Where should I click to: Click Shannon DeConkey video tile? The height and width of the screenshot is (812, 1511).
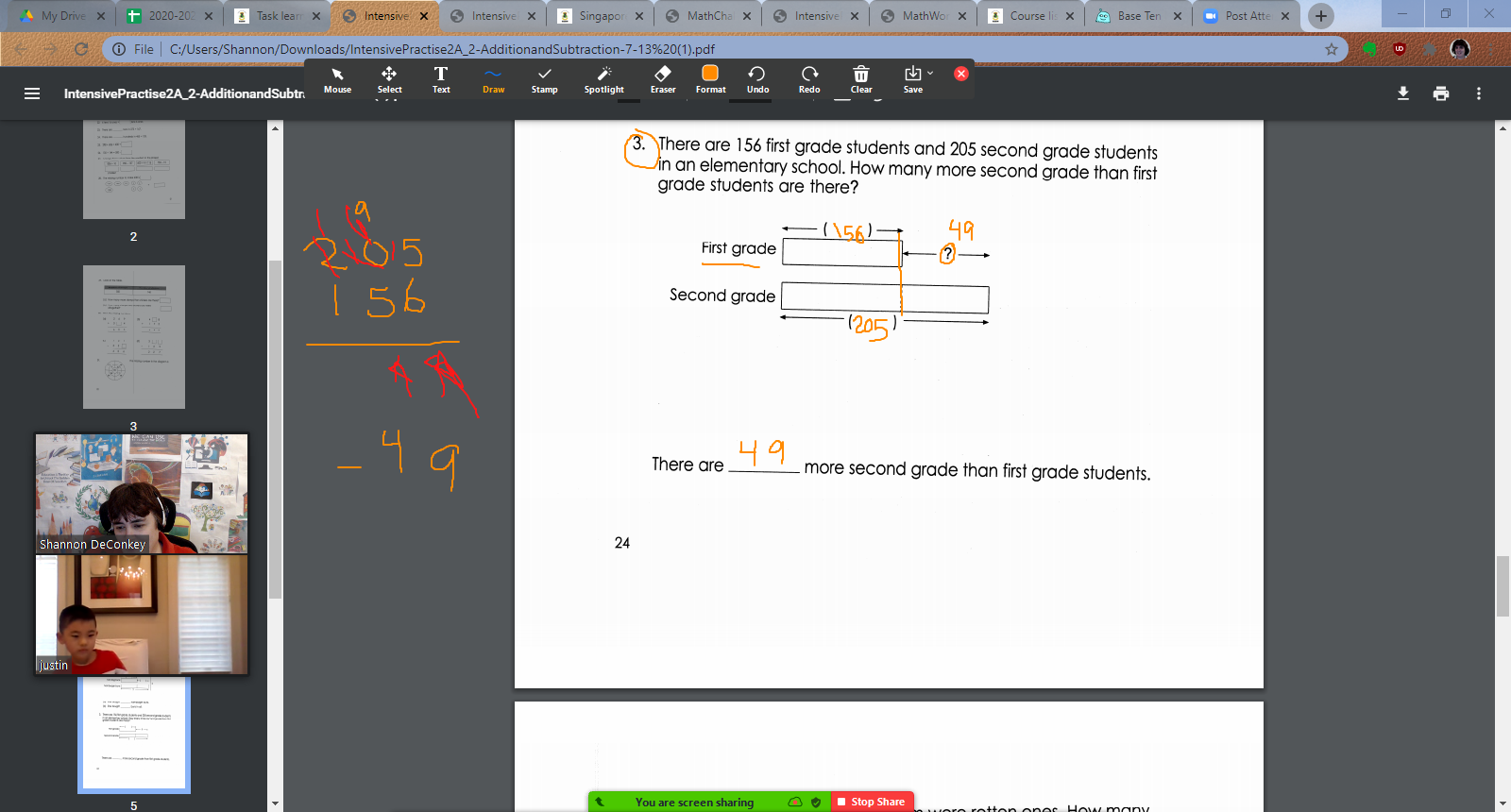pyautogui.click(x=142, y=494)
